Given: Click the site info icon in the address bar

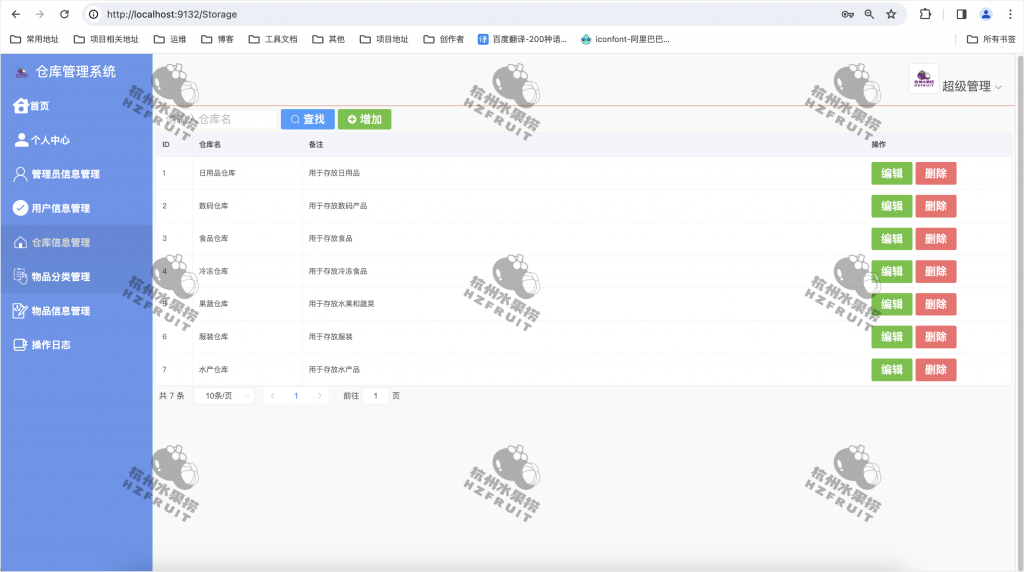Looking at the screenshot, I should point(94,14).
